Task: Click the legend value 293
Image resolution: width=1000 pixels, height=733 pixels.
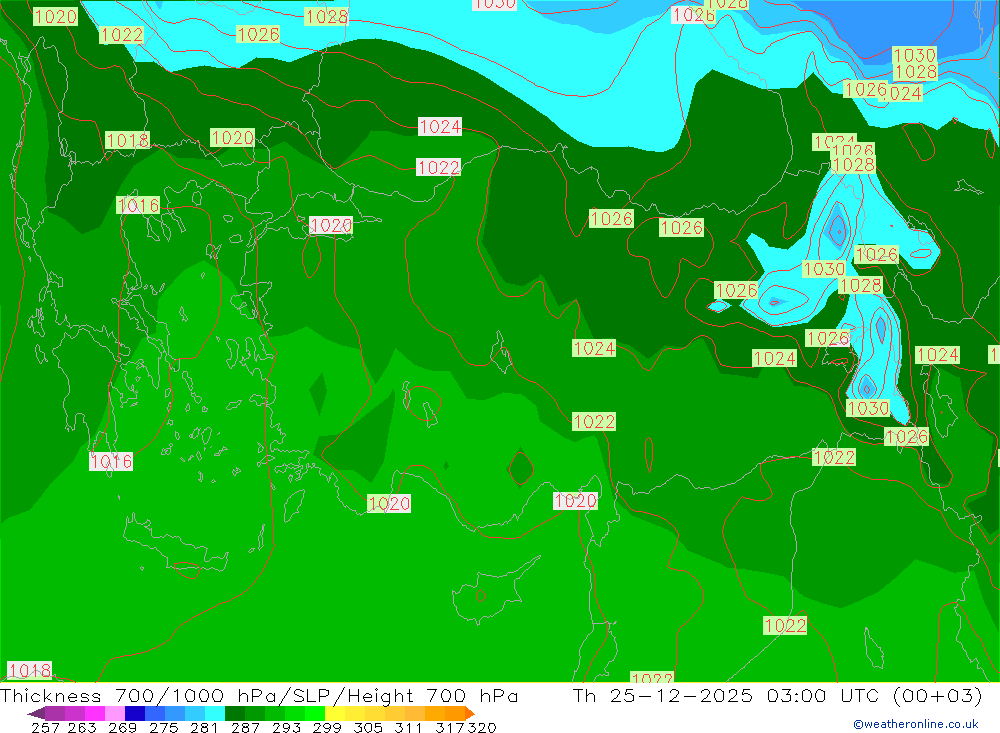Action: click(x=286, y=728)
